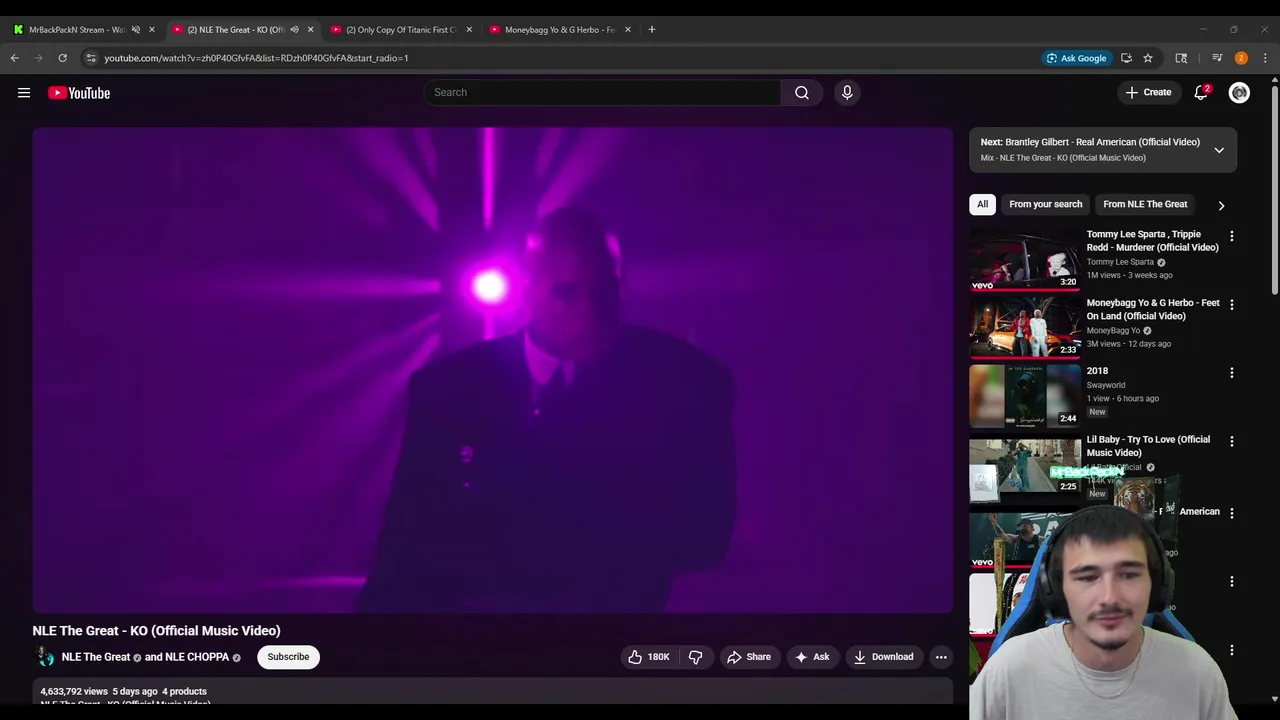Open options for Tommy Lee Sparta Murderer video
Viewport: 1280px width, 720px height.
pos(1231,236)
